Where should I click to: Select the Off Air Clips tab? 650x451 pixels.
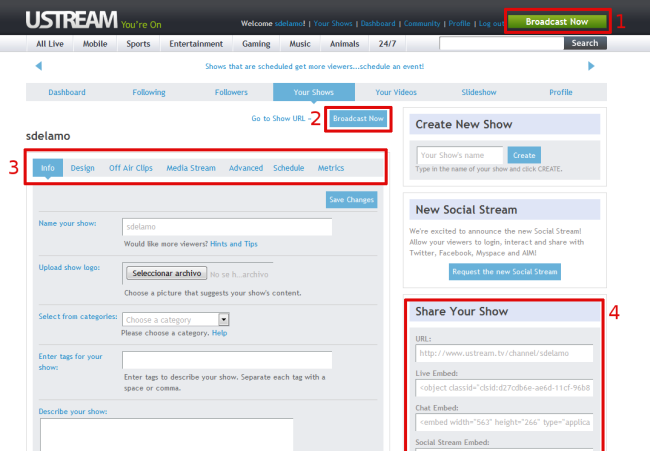point(131,168)
